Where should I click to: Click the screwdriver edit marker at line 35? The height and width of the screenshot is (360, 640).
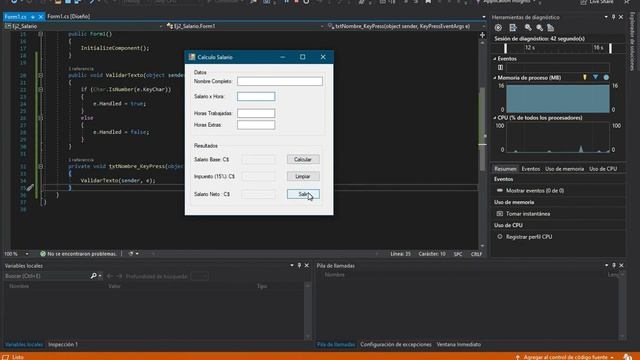pyautogui.click(x=30, y=188)
